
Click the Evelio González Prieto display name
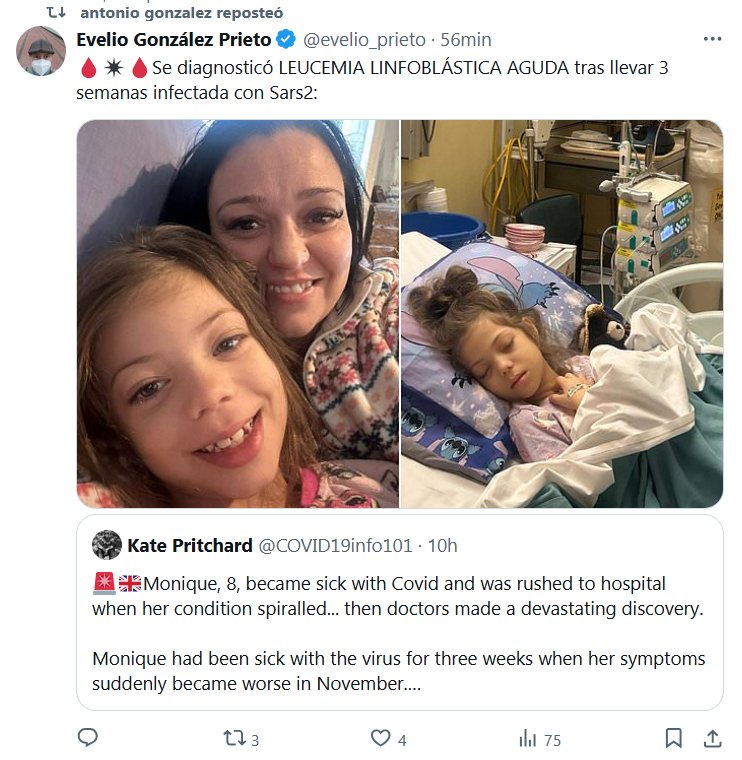(174, 40)
